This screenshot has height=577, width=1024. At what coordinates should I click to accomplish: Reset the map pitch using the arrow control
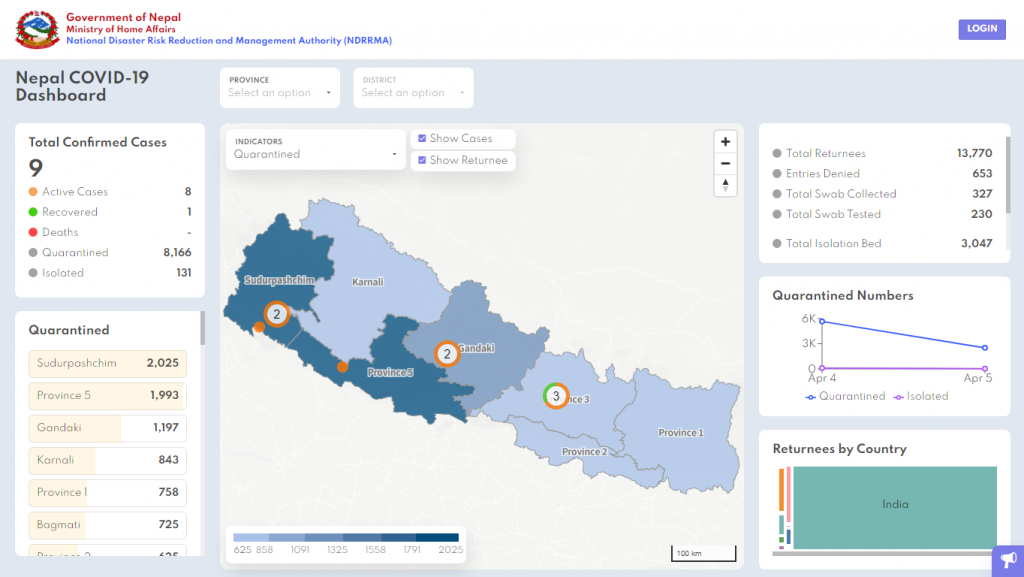(725, 185)
